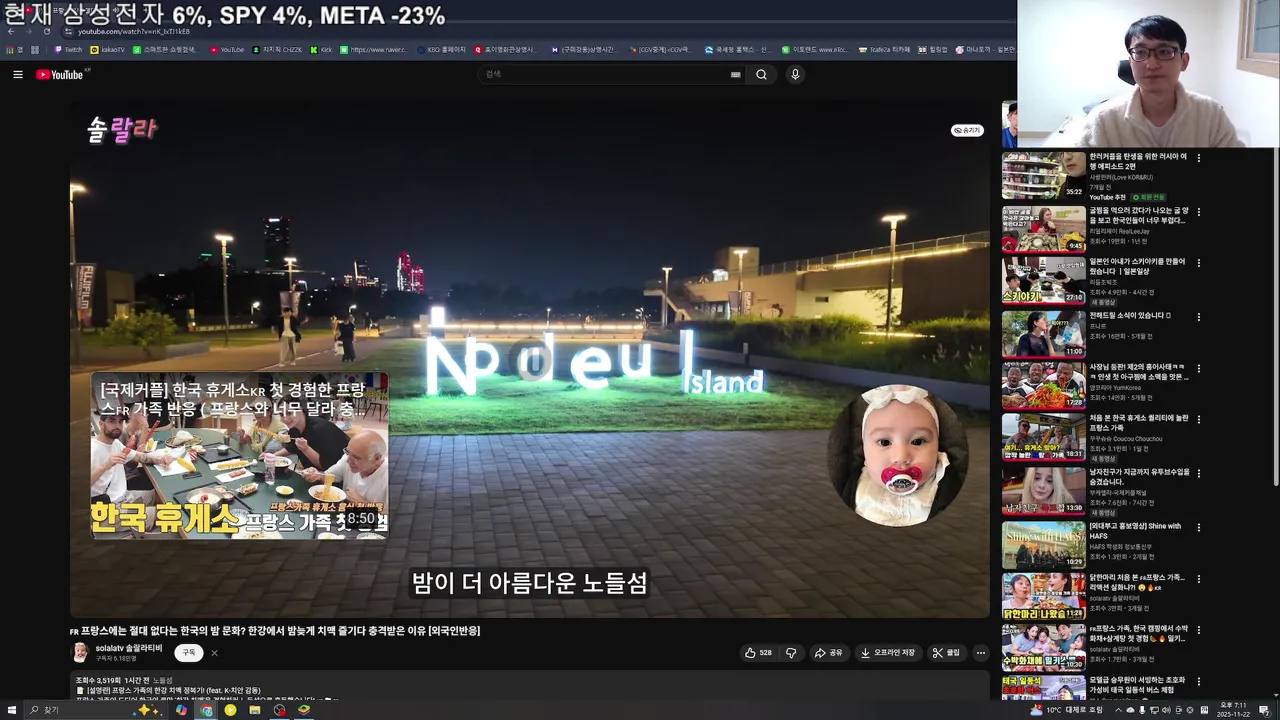This screenshot has width=1280, height=720.
Task: Open the 치지직 CHZZK bookmark
Action: click(277, 49)
